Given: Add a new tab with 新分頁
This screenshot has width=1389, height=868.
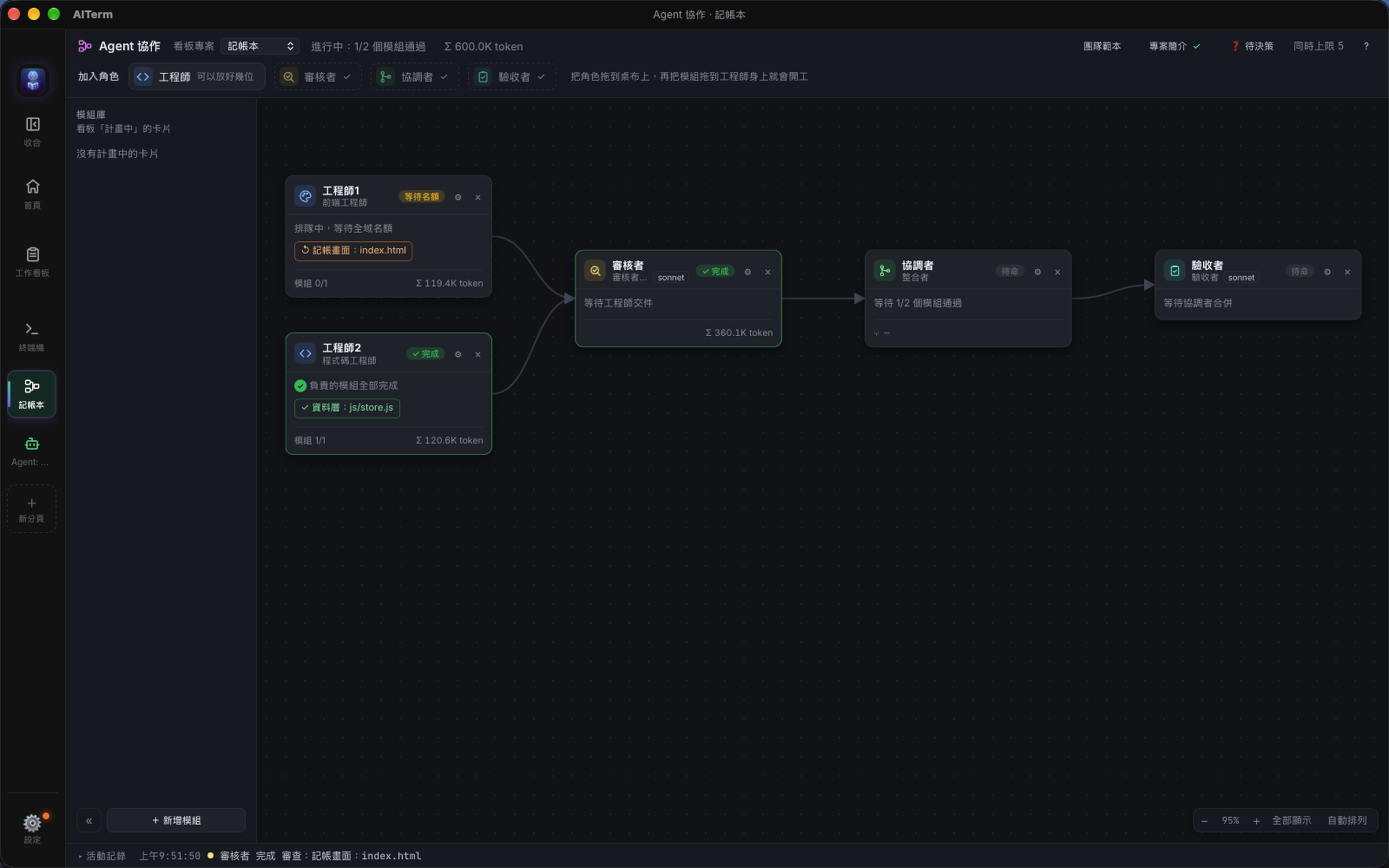Looking at the screenshot, I should click(x=32, y=509).
